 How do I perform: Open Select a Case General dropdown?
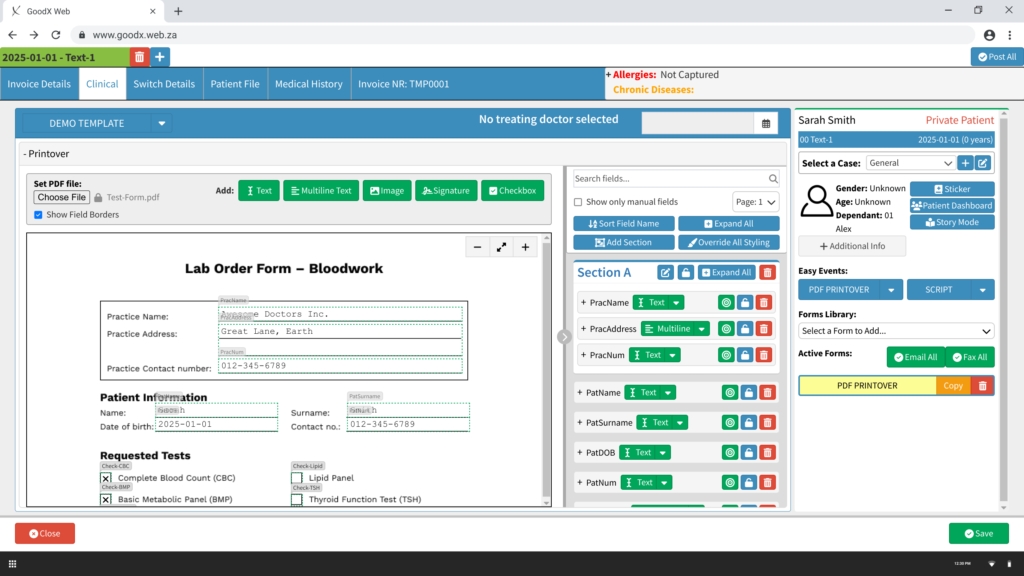point(910,163)
